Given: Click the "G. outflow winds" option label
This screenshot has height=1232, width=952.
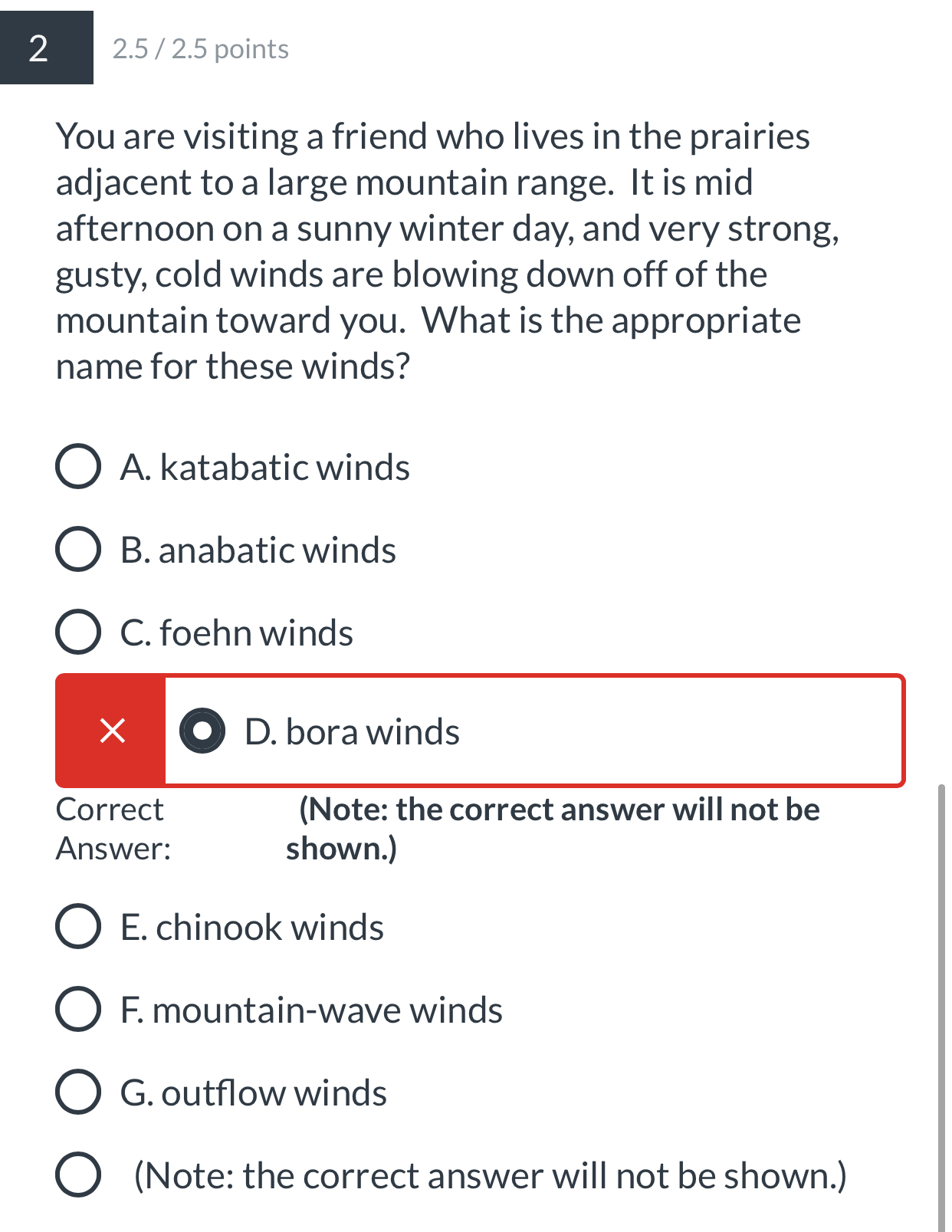Looking at the screenshot, I should (x=254, y=1093).
